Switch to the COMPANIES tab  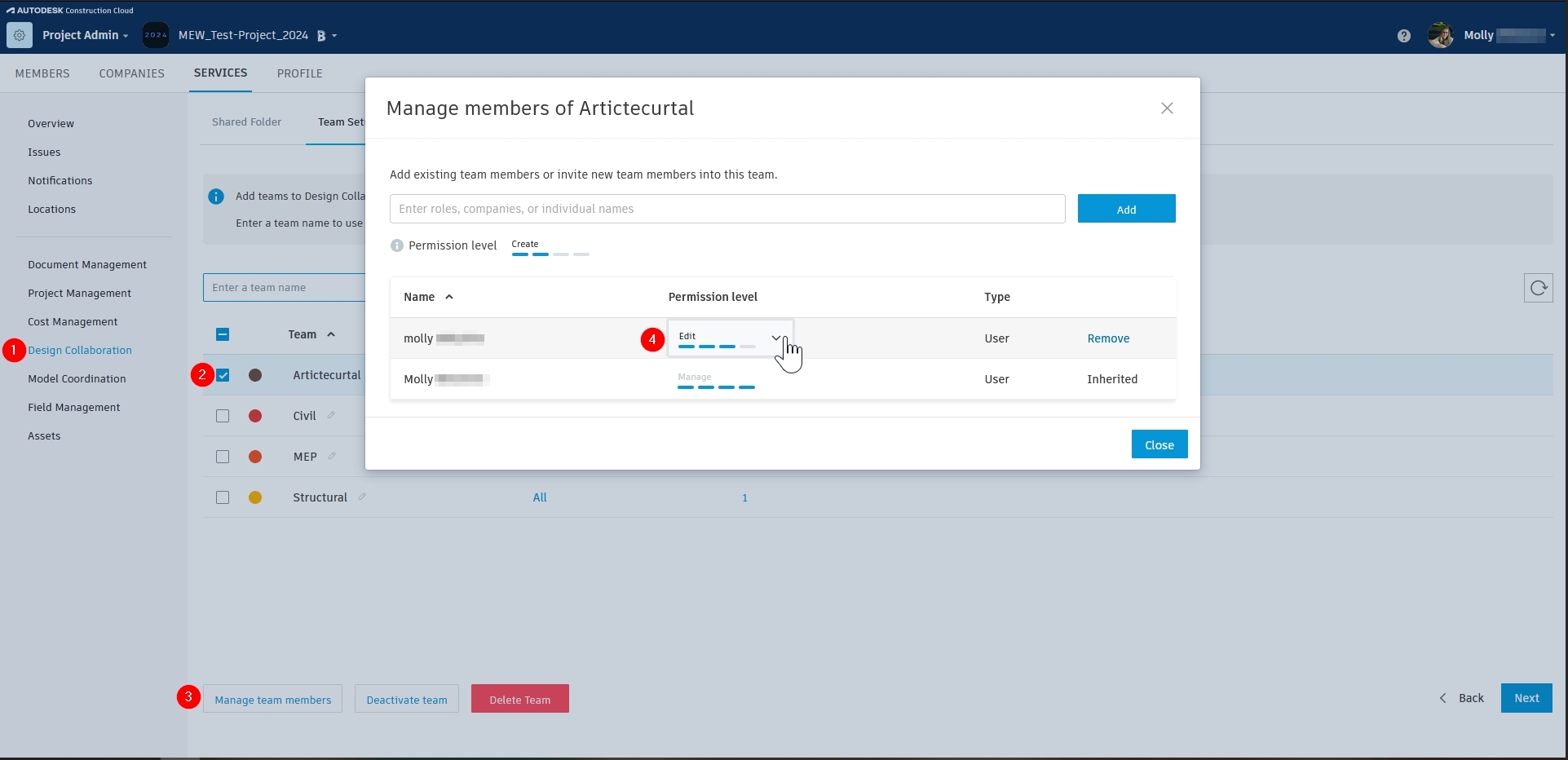click(131, 73)
